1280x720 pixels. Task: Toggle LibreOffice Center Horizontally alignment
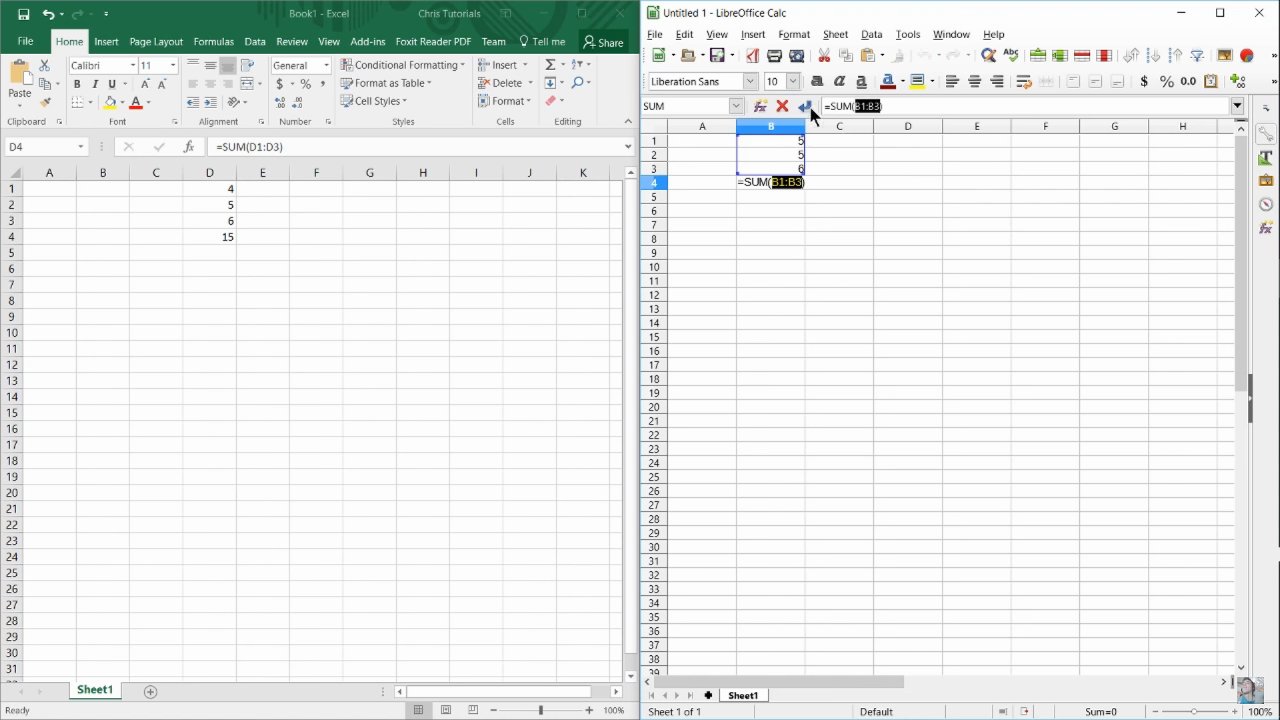[974, 81]
